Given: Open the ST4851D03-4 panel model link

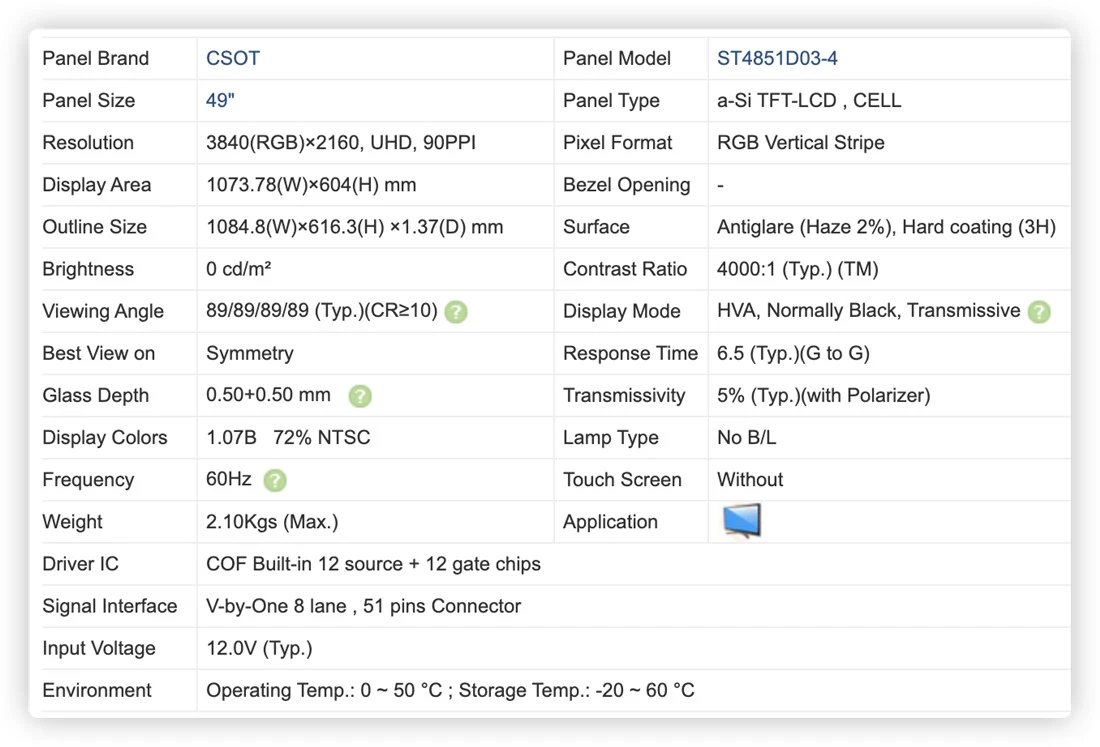Looking at the screenshot, I should 777,58.
